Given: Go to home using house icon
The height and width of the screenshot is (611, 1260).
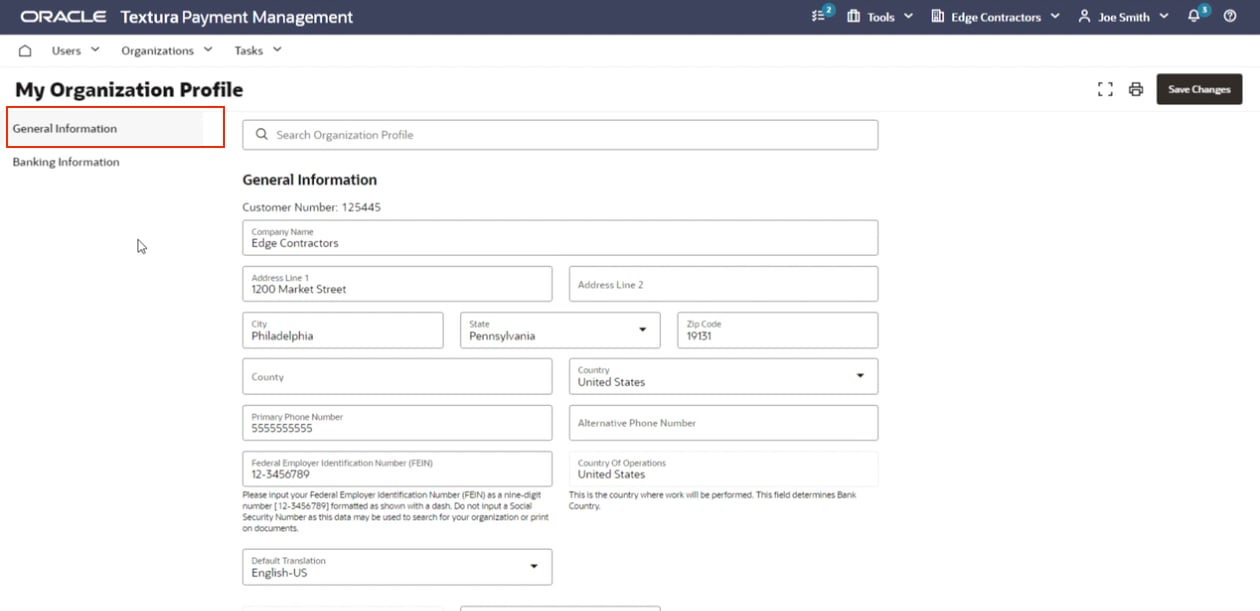Looking at the screenshot, I should (x=26, y=50).
